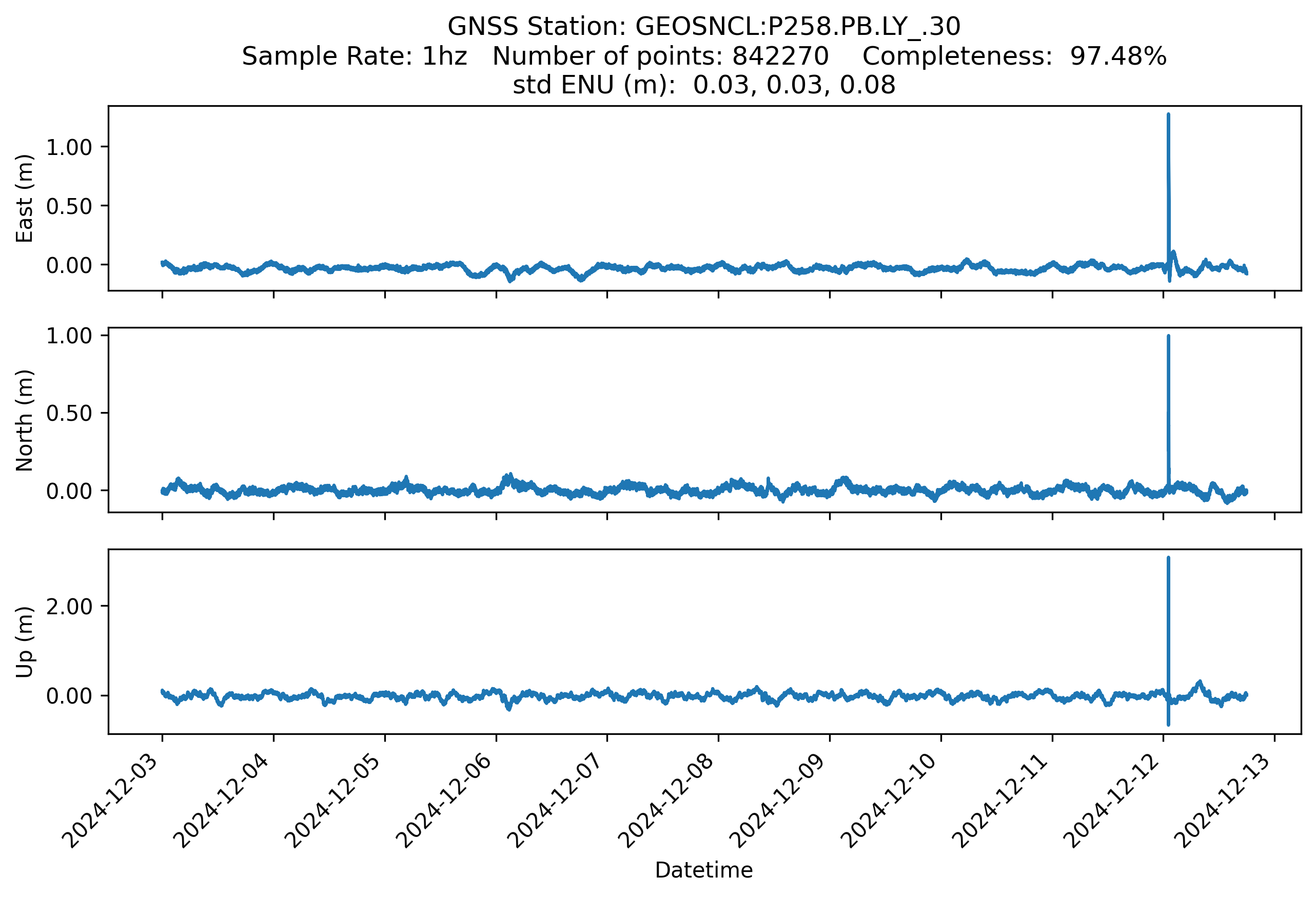1316x897 pixels.
Task: Click the Completeness 97.48% text
Action: point(1014,56)
